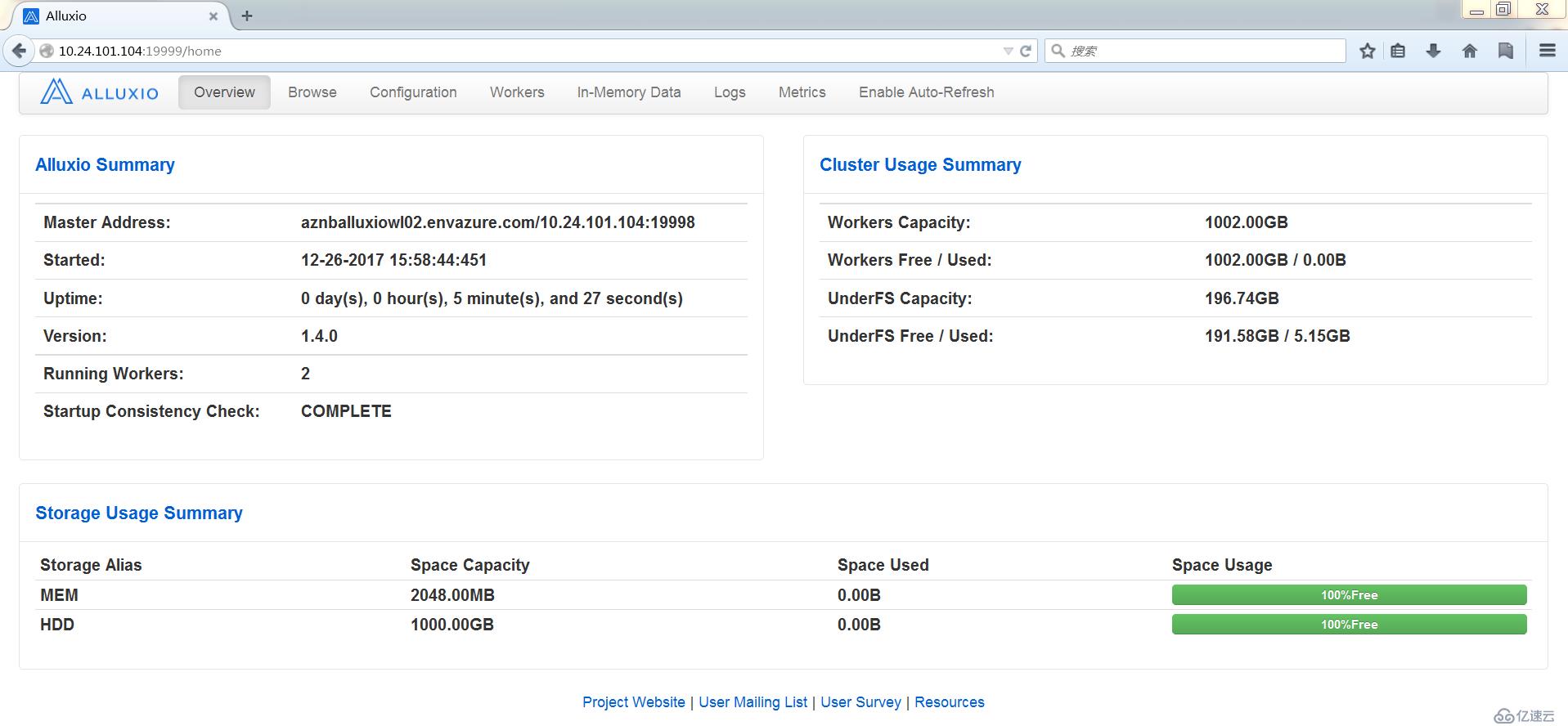This screenshot has height=726, width=1568.
Task: Click the Alluxio logo in navbar
Action: 99,92
